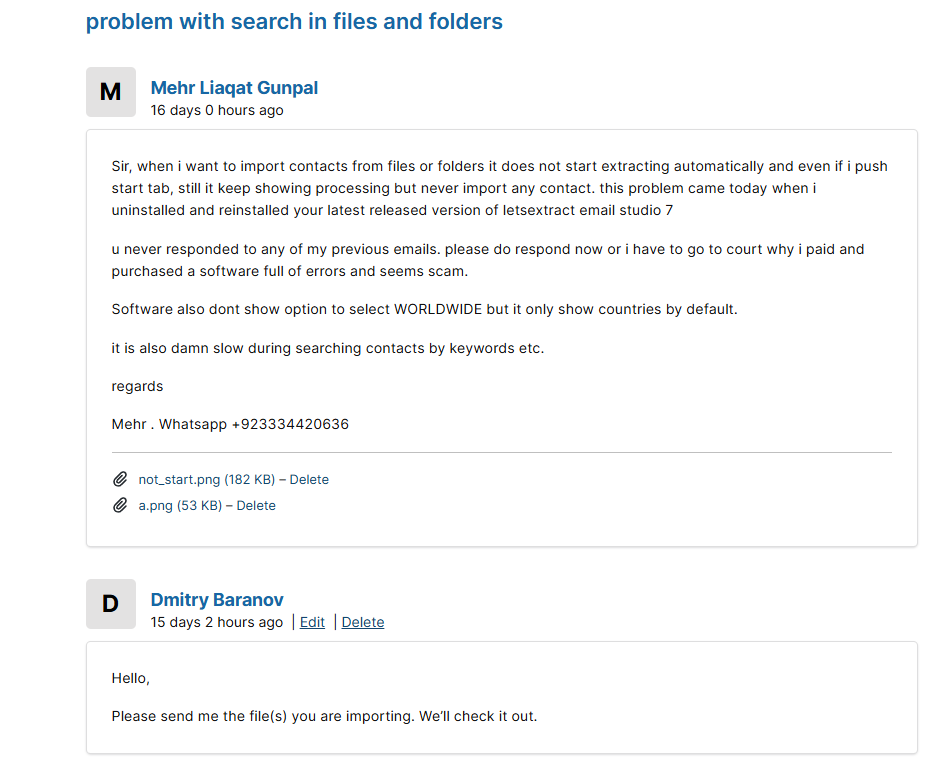Delete the a.png attachment

click(256, 505)
